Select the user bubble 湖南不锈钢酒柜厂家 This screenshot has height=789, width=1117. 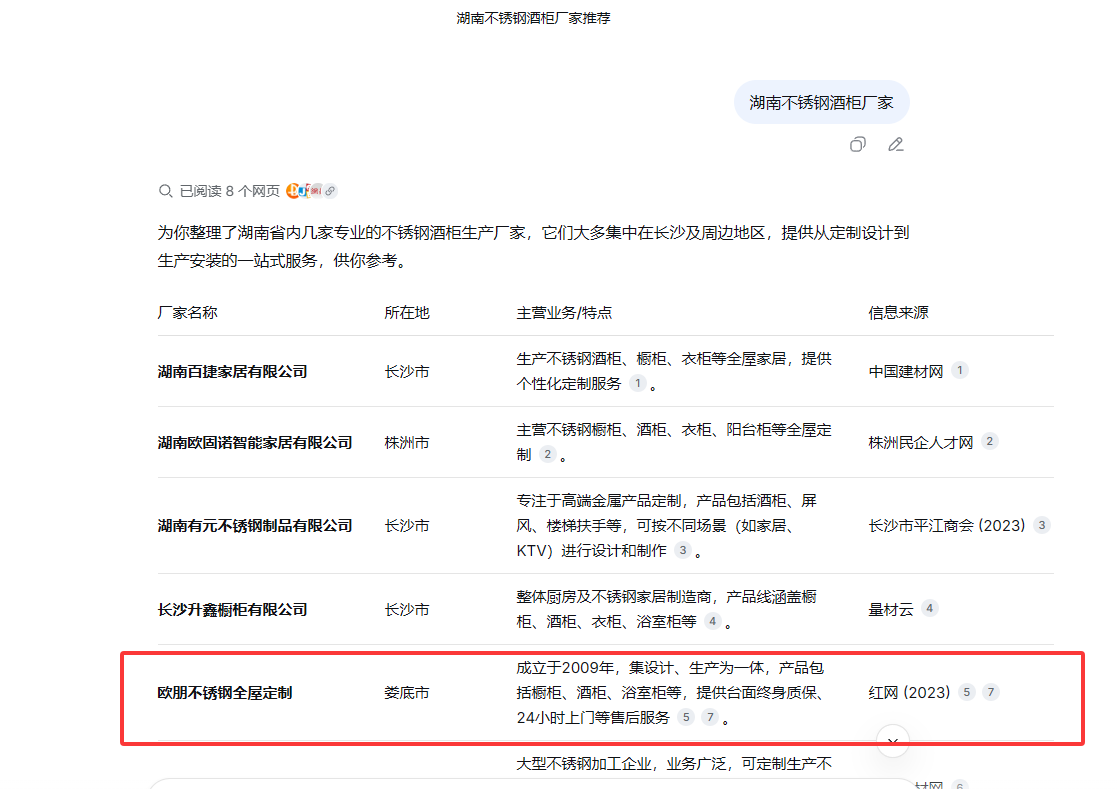(x=821, y=103)
